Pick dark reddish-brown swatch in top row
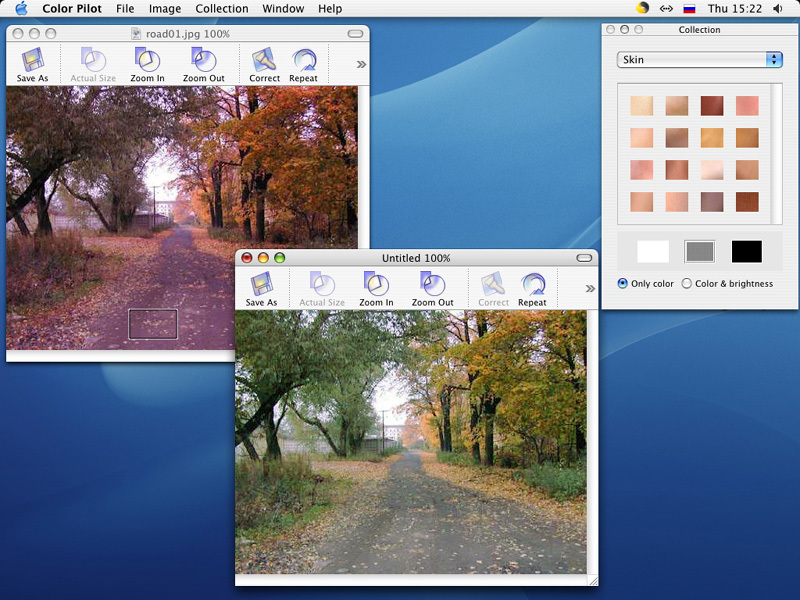Screen dimensions: 800x600 point(712,106)
